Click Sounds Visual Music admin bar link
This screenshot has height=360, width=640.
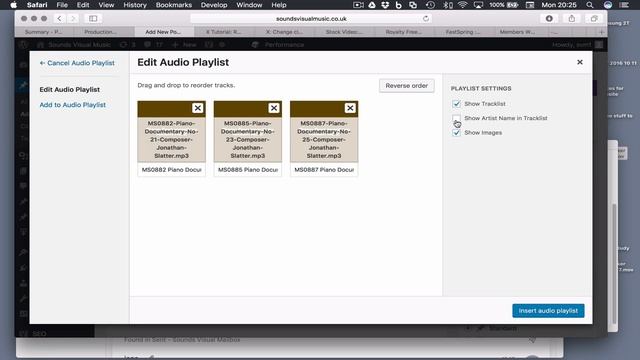[74, 44]
